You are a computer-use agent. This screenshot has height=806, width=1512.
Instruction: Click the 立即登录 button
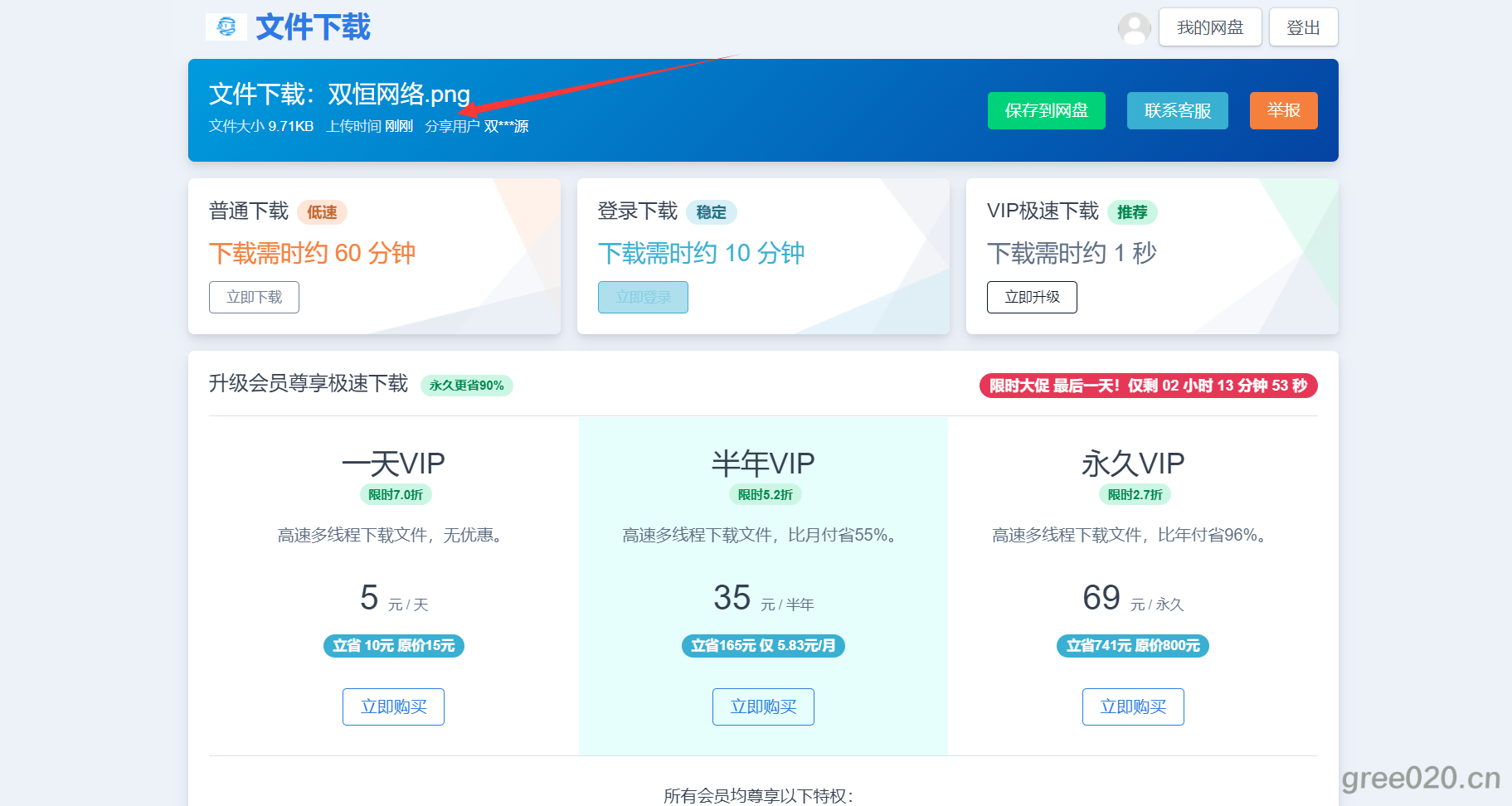pos(643,297)
